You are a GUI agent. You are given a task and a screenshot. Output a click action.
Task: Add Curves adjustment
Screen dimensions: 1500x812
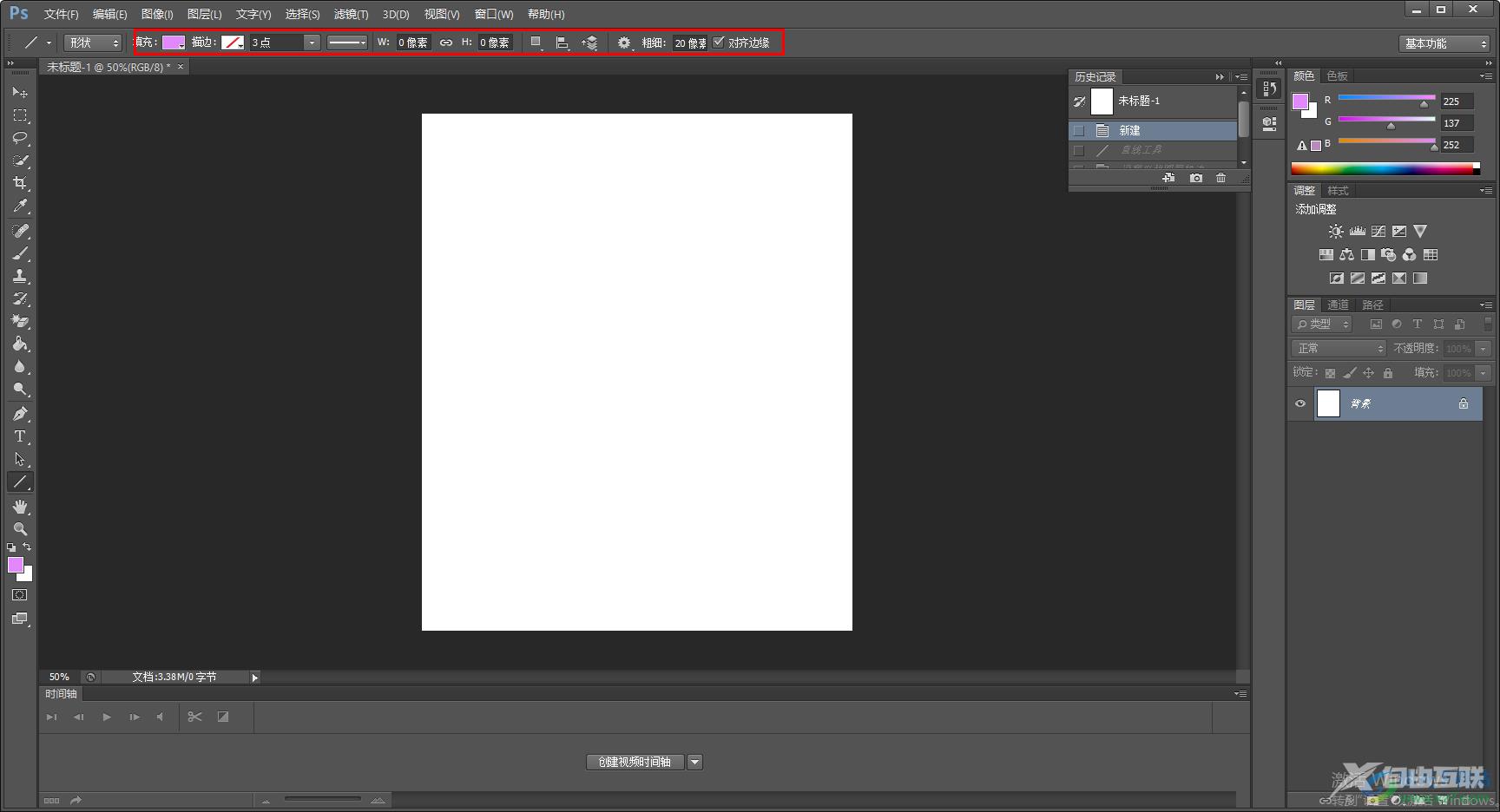1378,232
